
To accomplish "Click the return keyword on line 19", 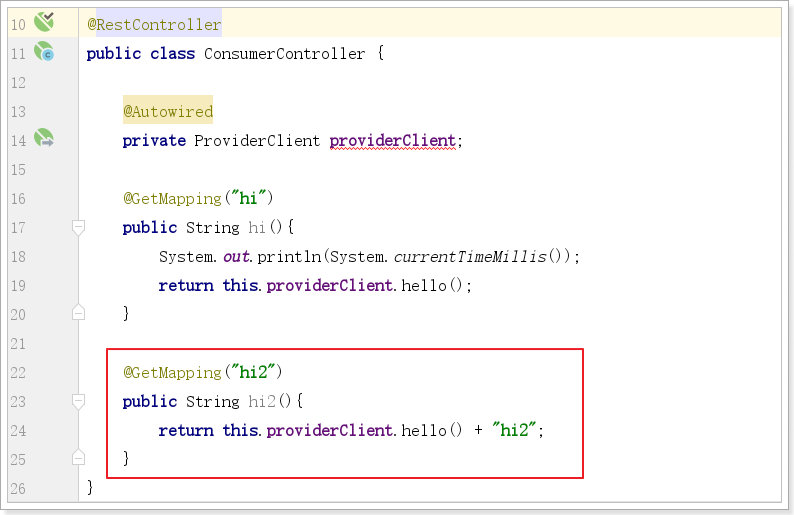I will (186, 286).
